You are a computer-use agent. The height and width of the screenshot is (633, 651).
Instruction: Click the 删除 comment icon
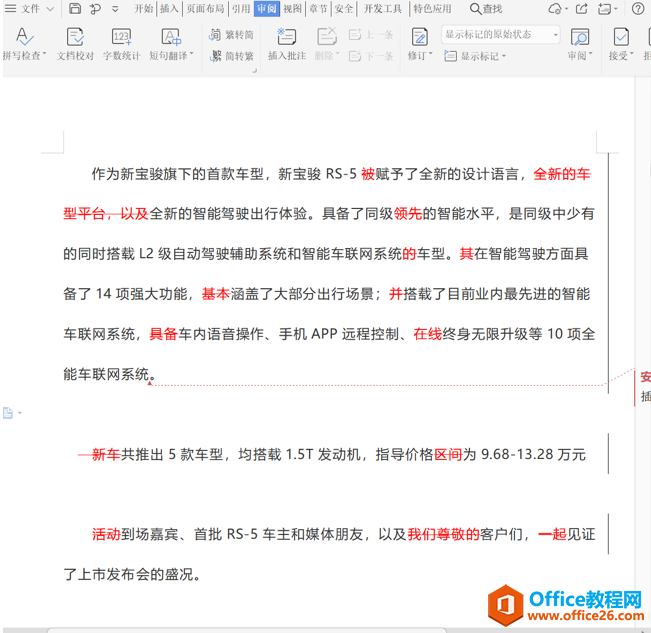tap(327, 37)
